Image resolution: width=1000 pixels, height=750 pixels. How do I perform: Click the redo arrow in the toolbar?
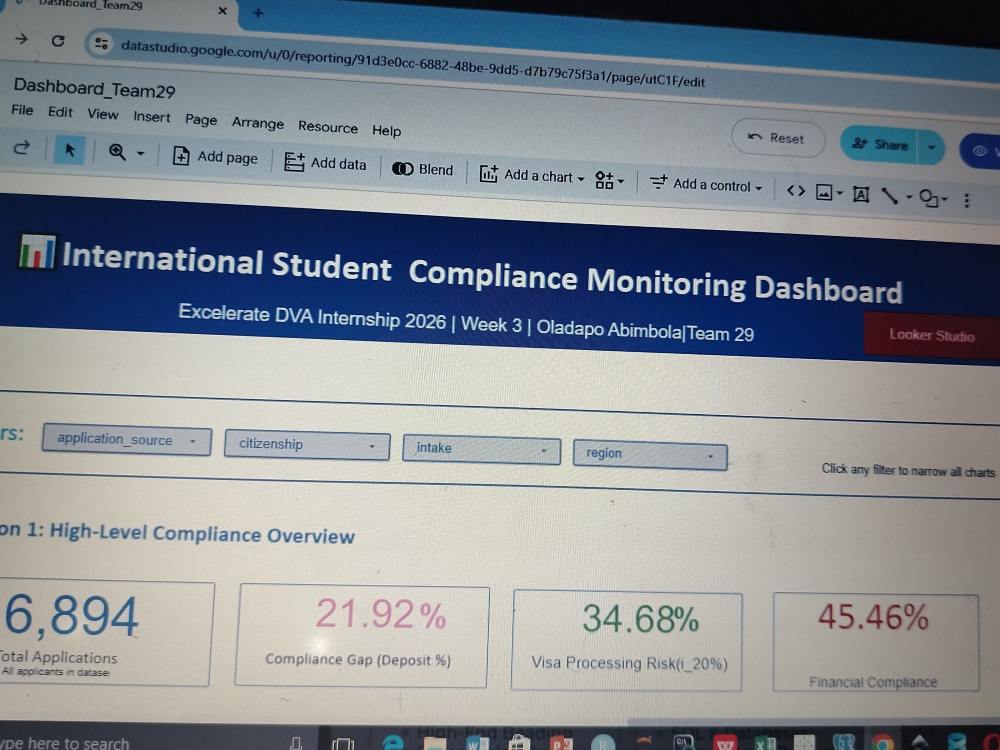(22, 148)
